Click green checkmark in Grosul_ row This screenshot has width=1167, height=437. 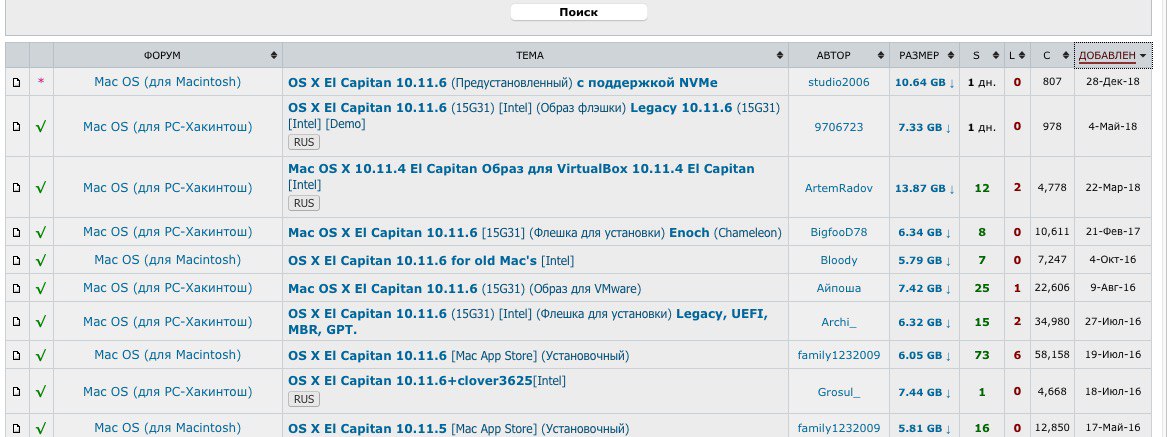(41, 391)
